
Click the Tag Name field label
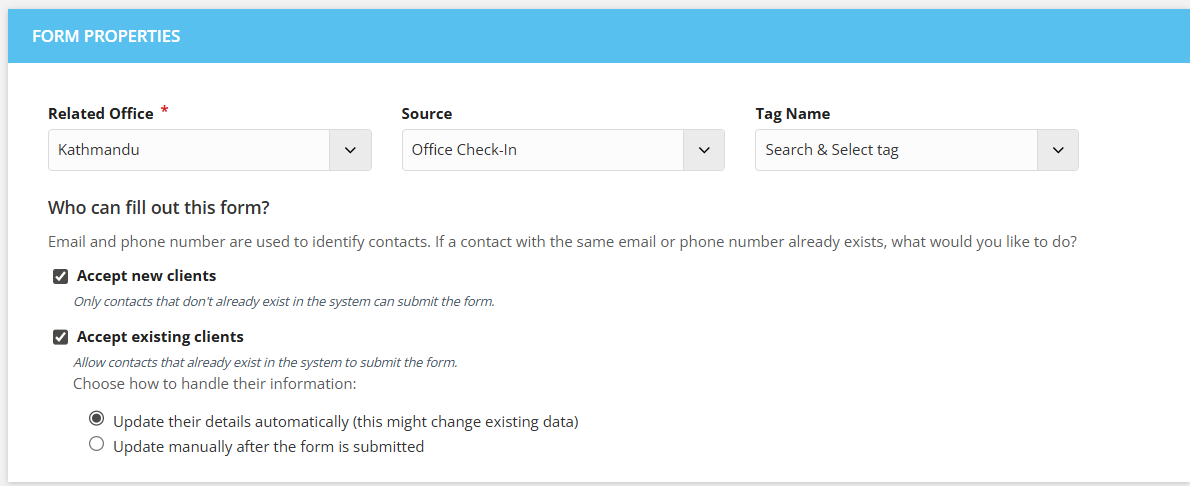coord(792,114)
